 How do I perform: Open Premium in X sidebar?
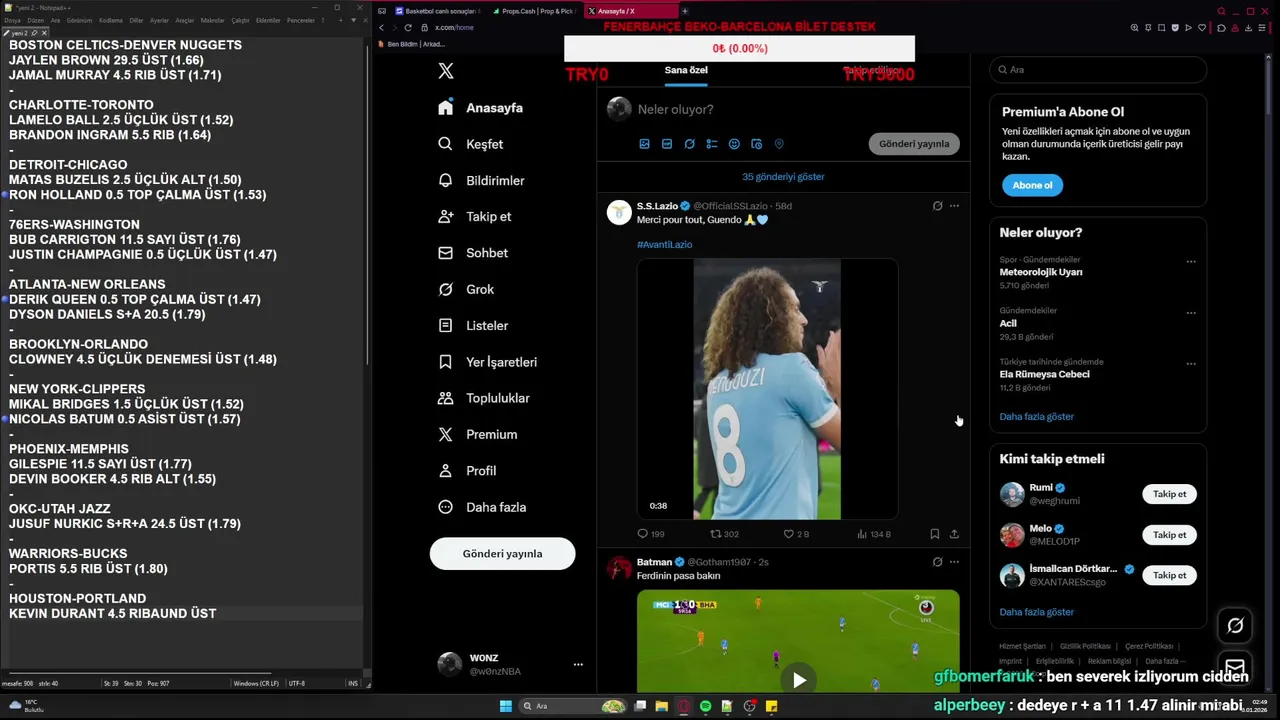pyautogui.click(x=478, y=434)
